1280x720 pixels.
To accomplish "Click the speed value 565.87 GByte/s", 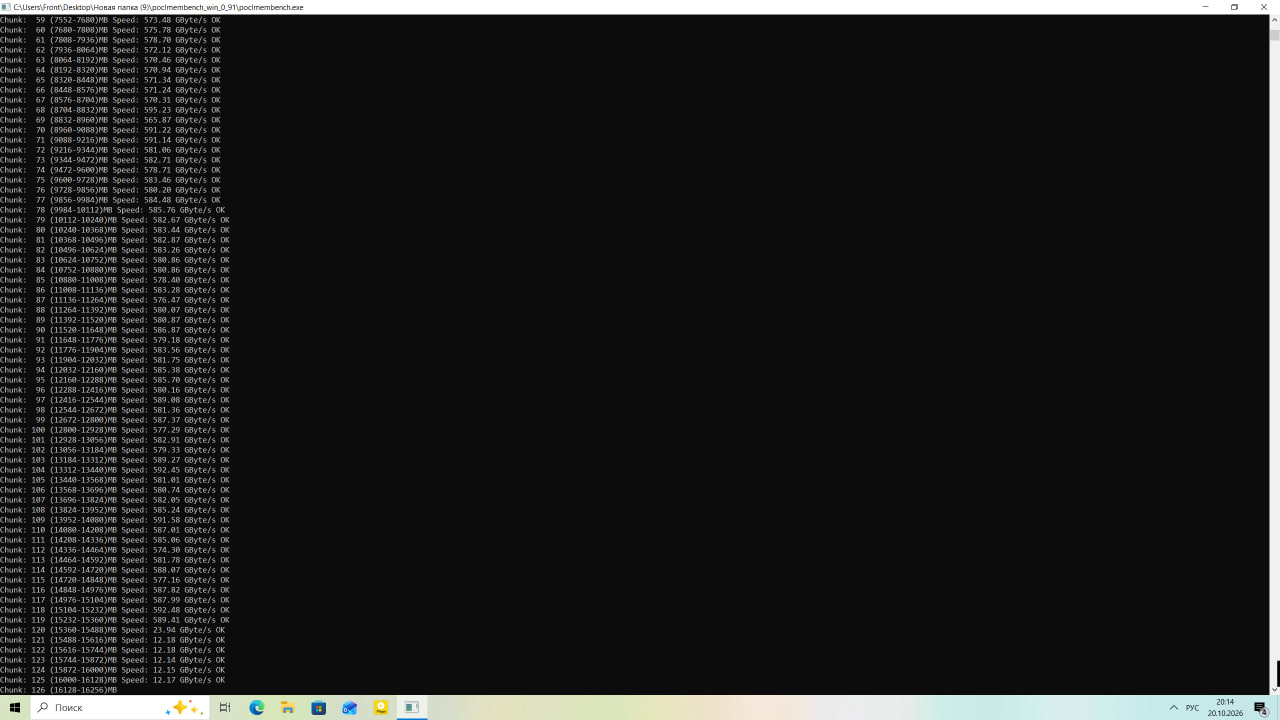I will click(x=175, y=120).
